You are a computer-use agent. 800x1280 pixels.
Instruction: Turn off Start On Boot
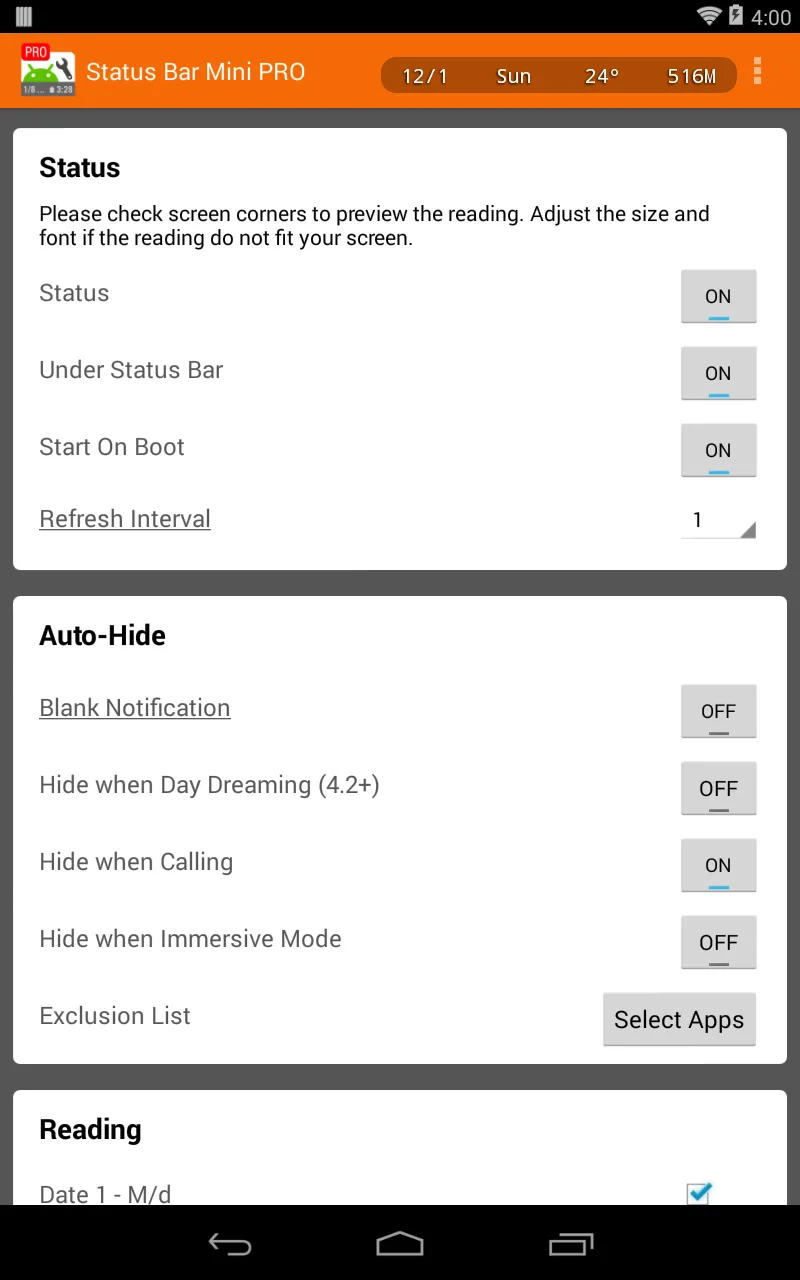pos(718,450)
